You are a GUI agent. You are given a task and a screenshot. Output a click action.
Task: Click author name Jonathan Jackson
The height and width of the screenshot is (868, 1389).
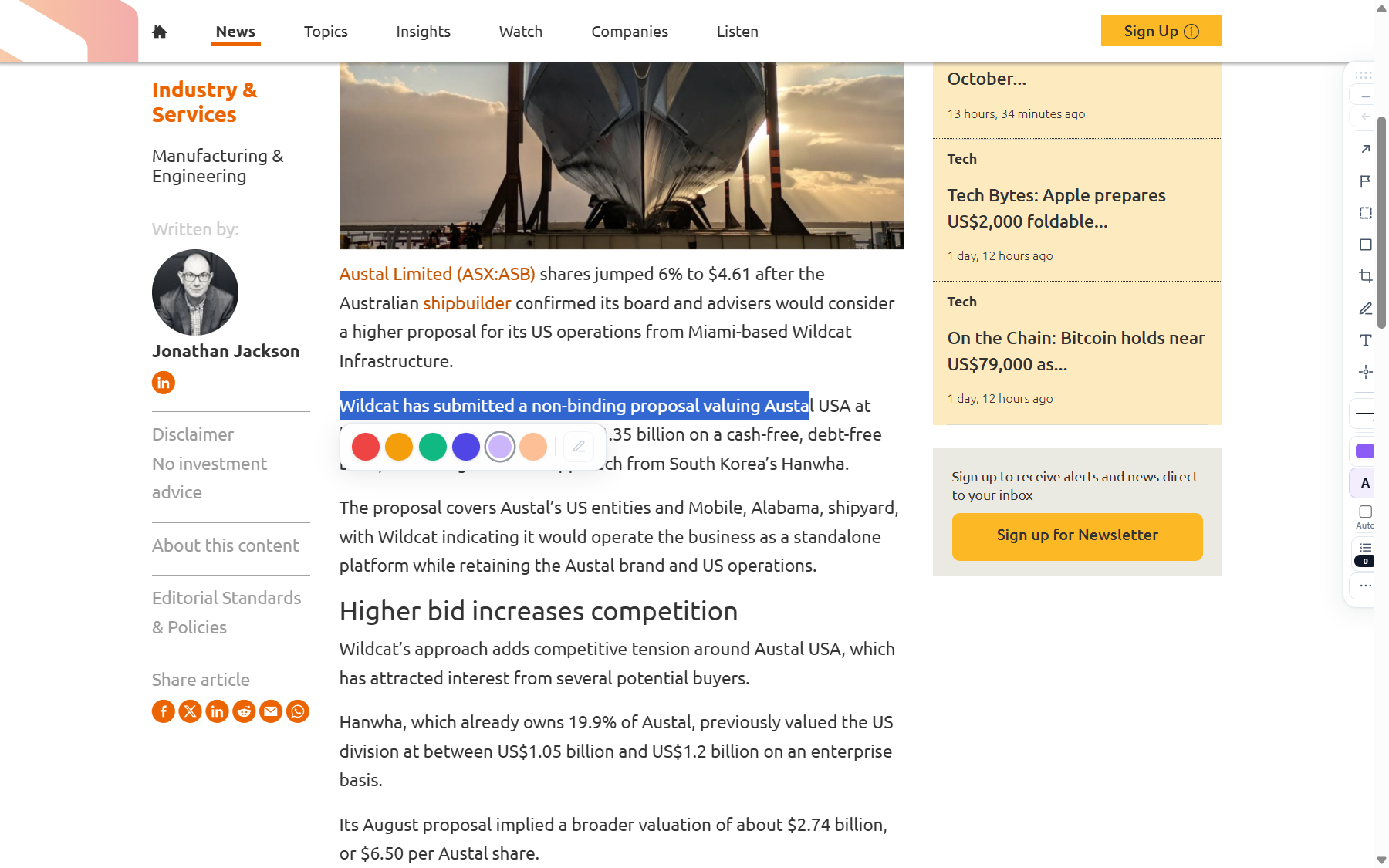pyautogui.click(x=225, y=351)
